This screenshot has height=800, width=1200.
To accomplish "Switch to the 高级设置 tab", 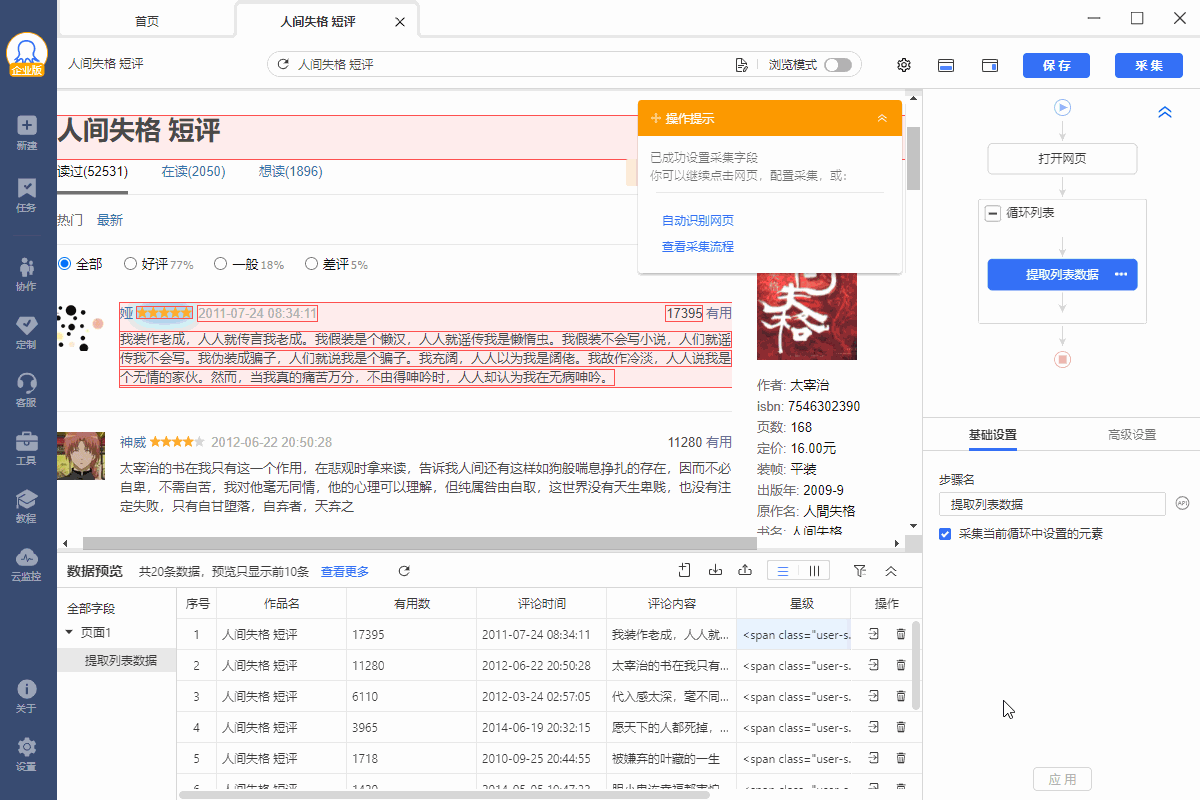I will click(1131, 435).
